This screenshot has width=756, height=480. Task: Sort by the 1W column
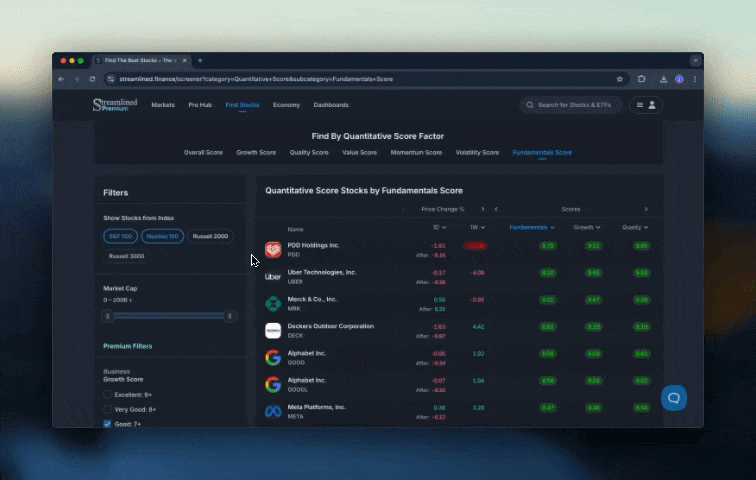pyautogui.click(x=477, y=227)
